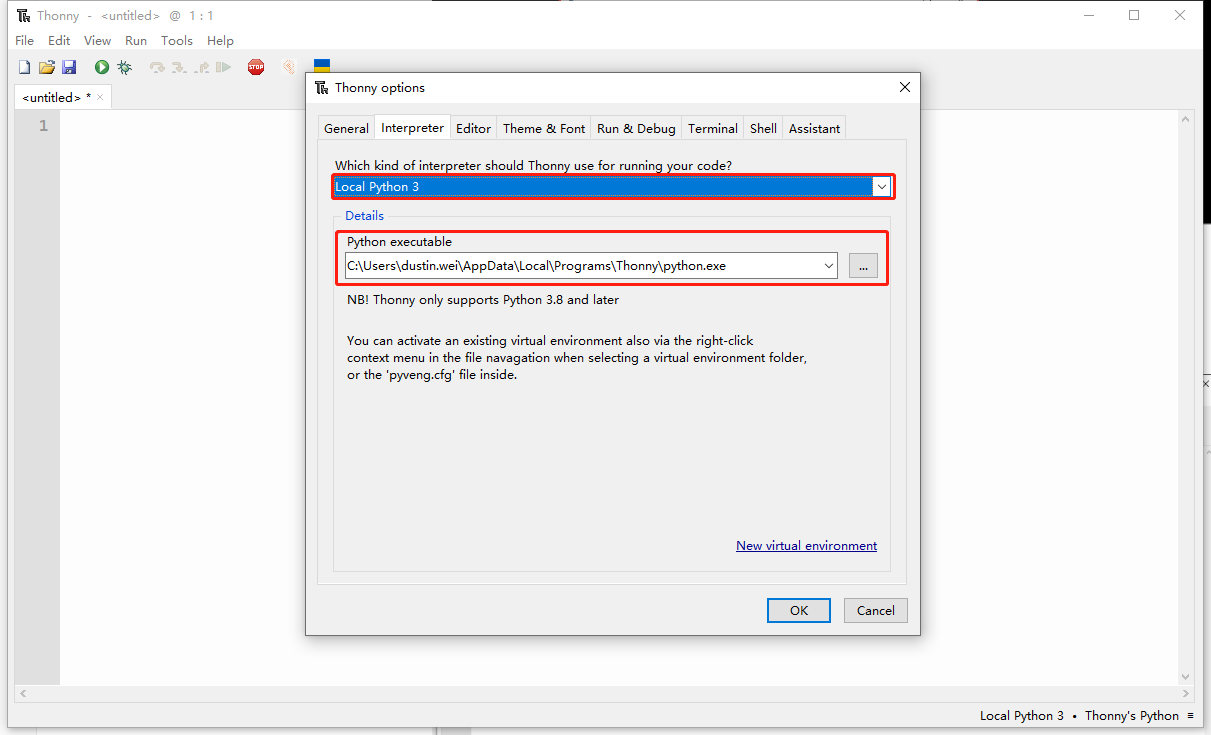Browse for Python executable with ... button
The image size is (1211, 735).
[863, 266]
